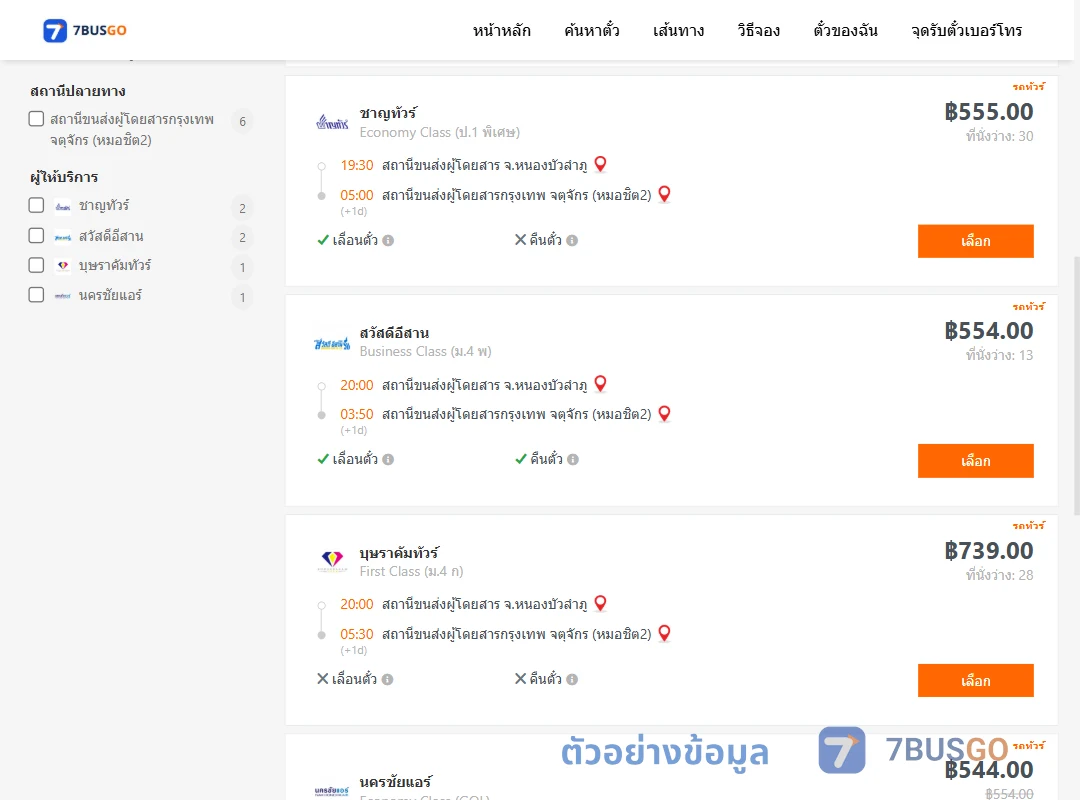Viewport: 1080px width, 800px height.
Task: Enable the บุษราคัมทัวร์ operator filter
Action: (x=37, y=265)
